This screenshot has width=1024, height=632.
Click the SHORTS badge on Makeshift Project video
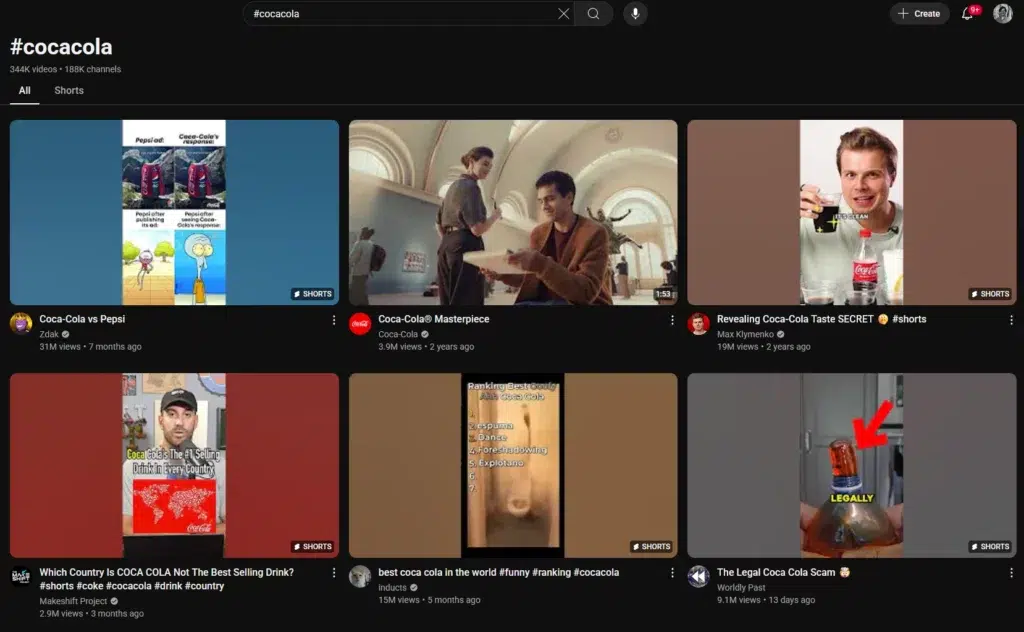click(x=312, y=547)
